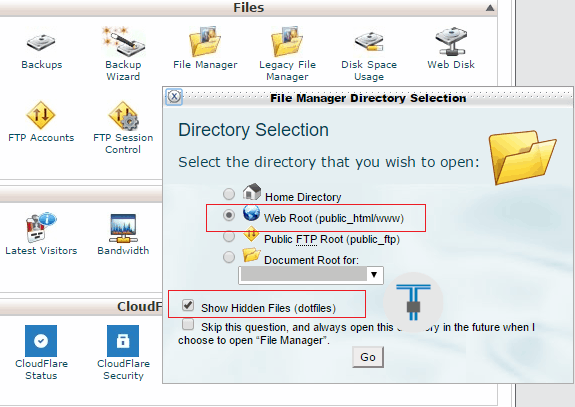Open the FTP Session Control icon
Viewport: 575px width, 407px height.
click(123, 116)
